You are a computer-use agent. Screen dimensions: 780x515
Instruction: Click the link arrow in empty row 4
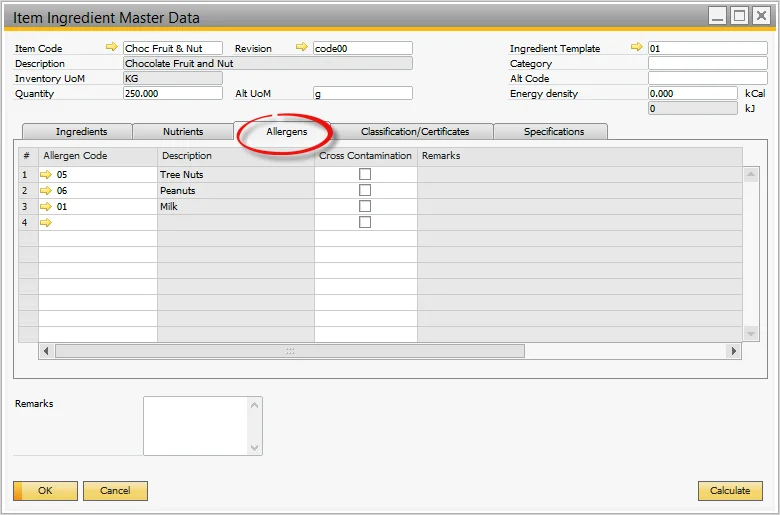pyautogui.click(x=46, y=222)
